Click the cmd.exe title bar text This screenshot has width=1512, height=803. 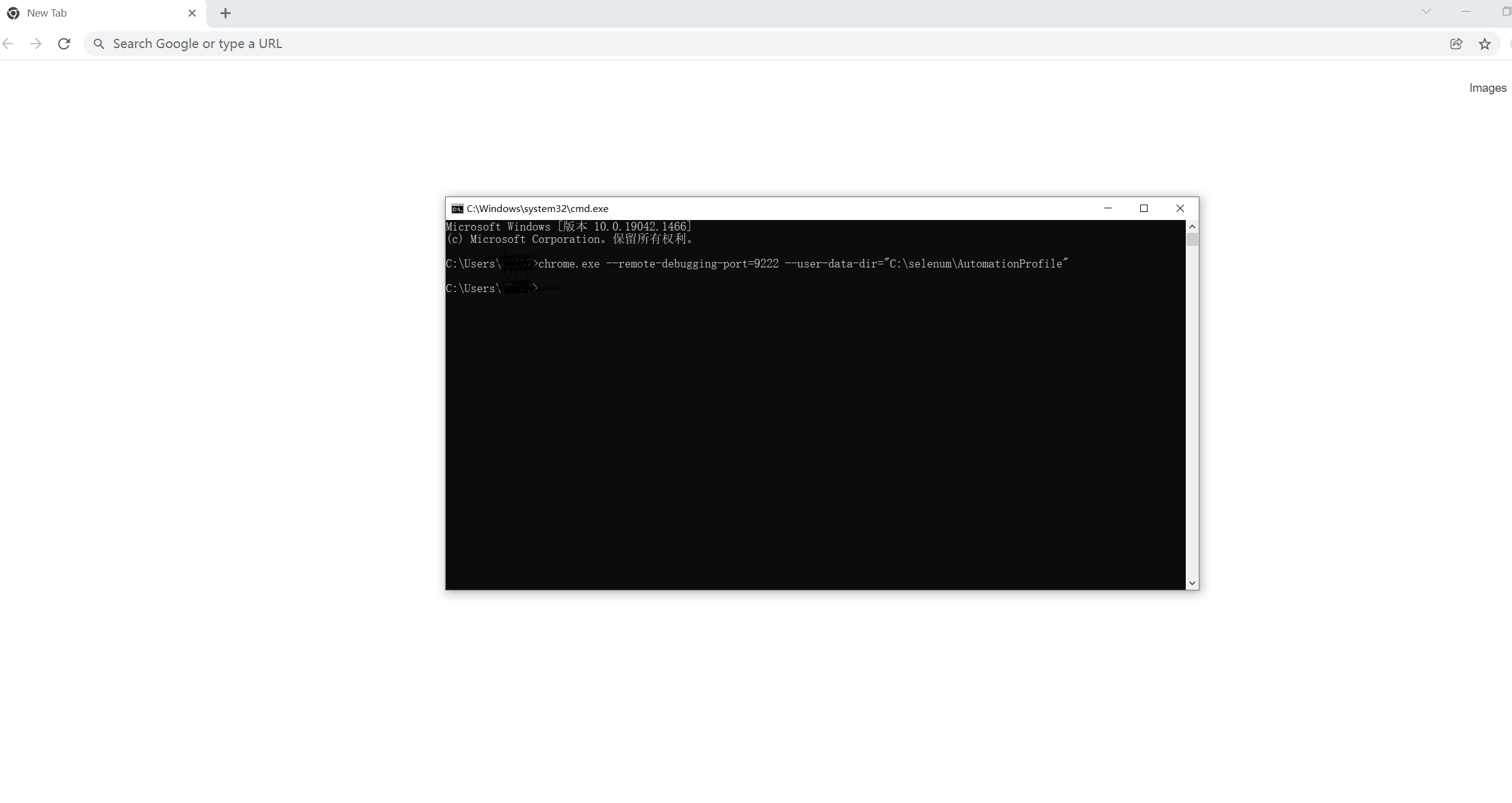coord(538,209)
